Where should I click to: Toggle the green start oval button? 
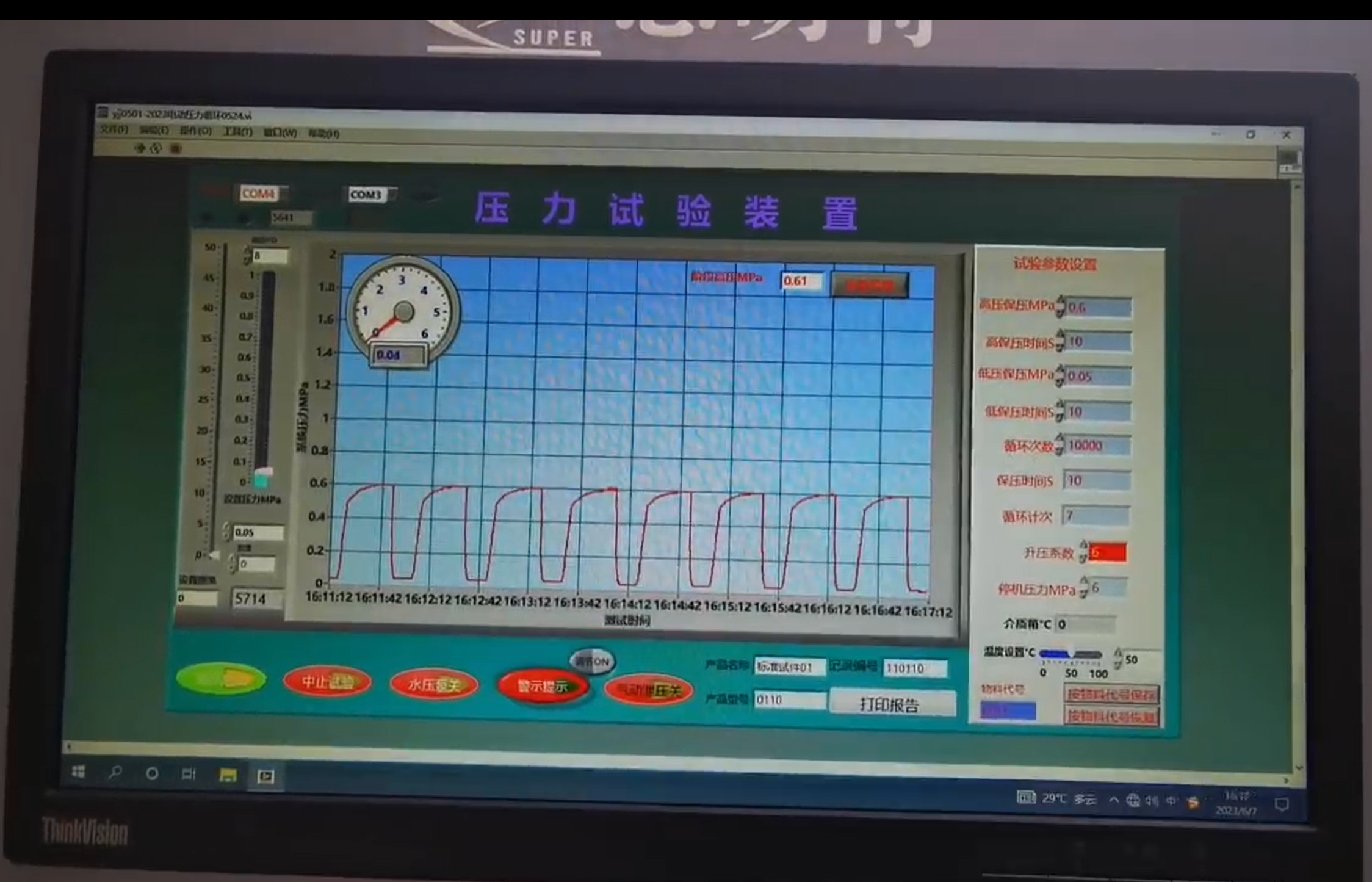[221, 678]
